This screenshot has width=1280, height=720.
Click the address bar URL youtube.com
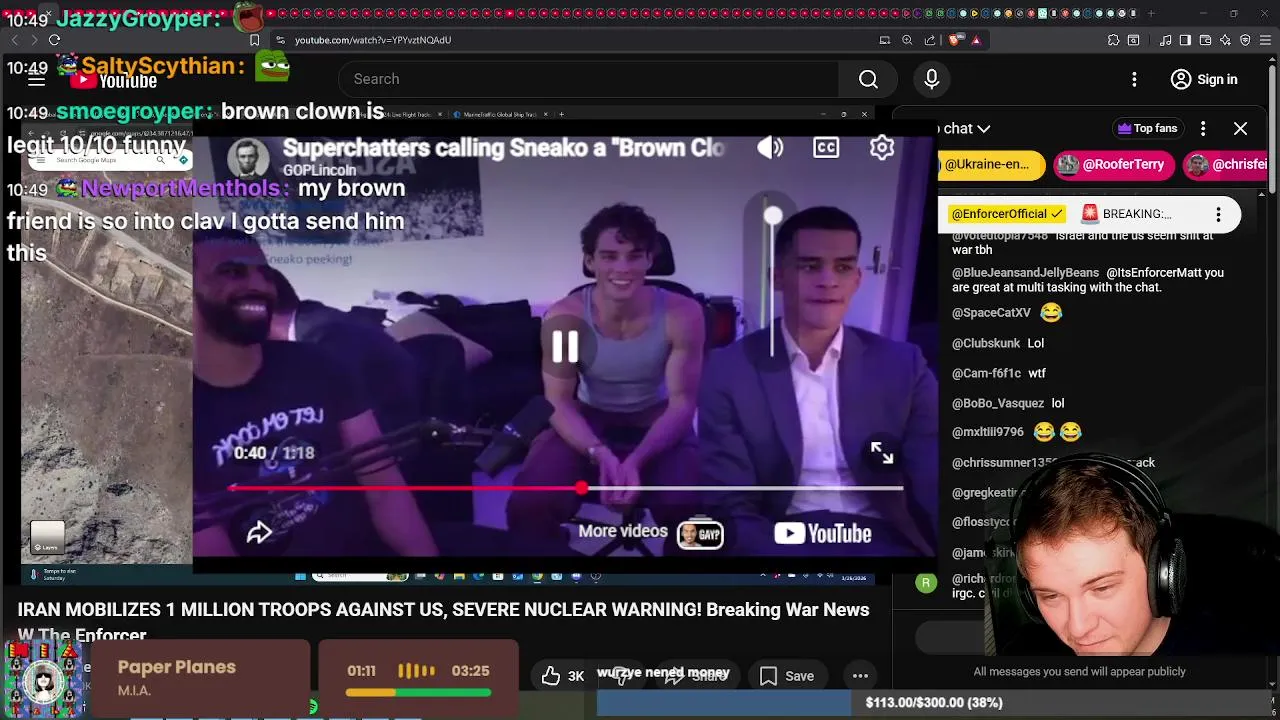[x=373, y=40]
